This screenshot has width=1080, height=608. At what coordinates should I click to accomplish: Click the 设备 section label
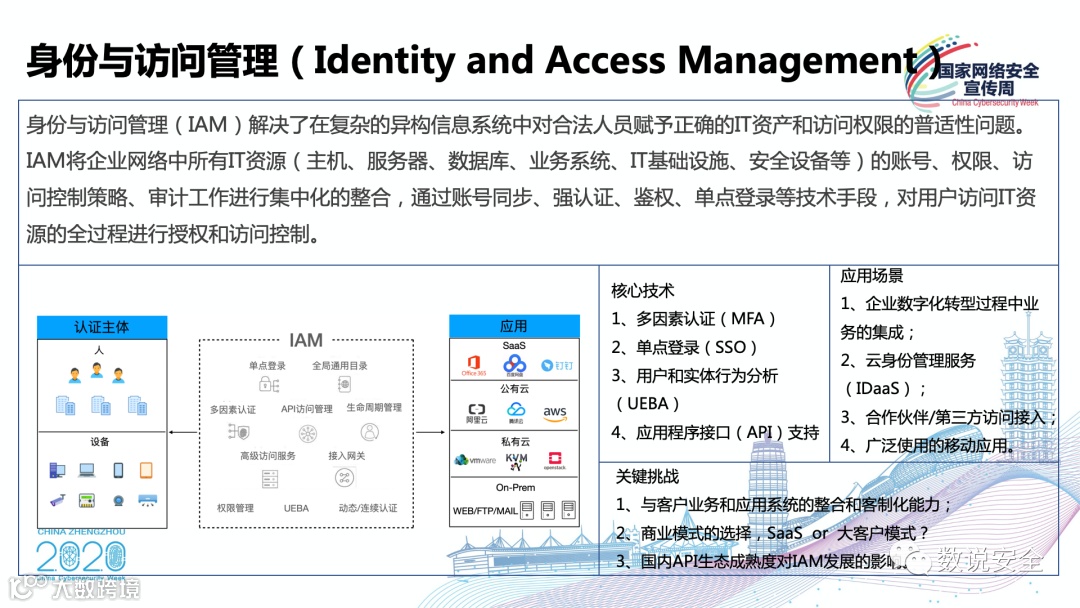[x=100, y=441]
